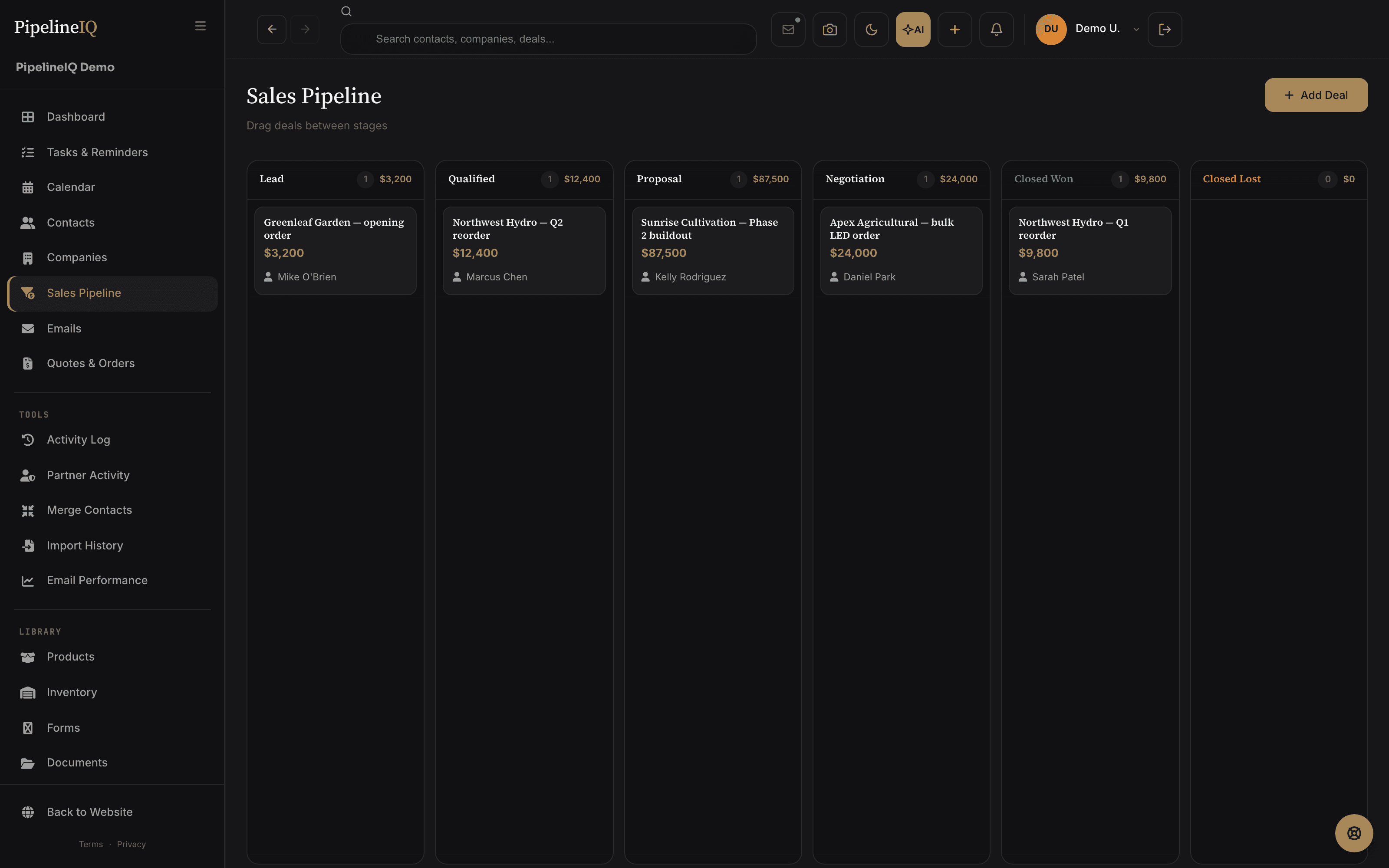The height and width of the screenshot is (868, 1389).
Task: Click the Qualified column header
Action: click(524, 179)
